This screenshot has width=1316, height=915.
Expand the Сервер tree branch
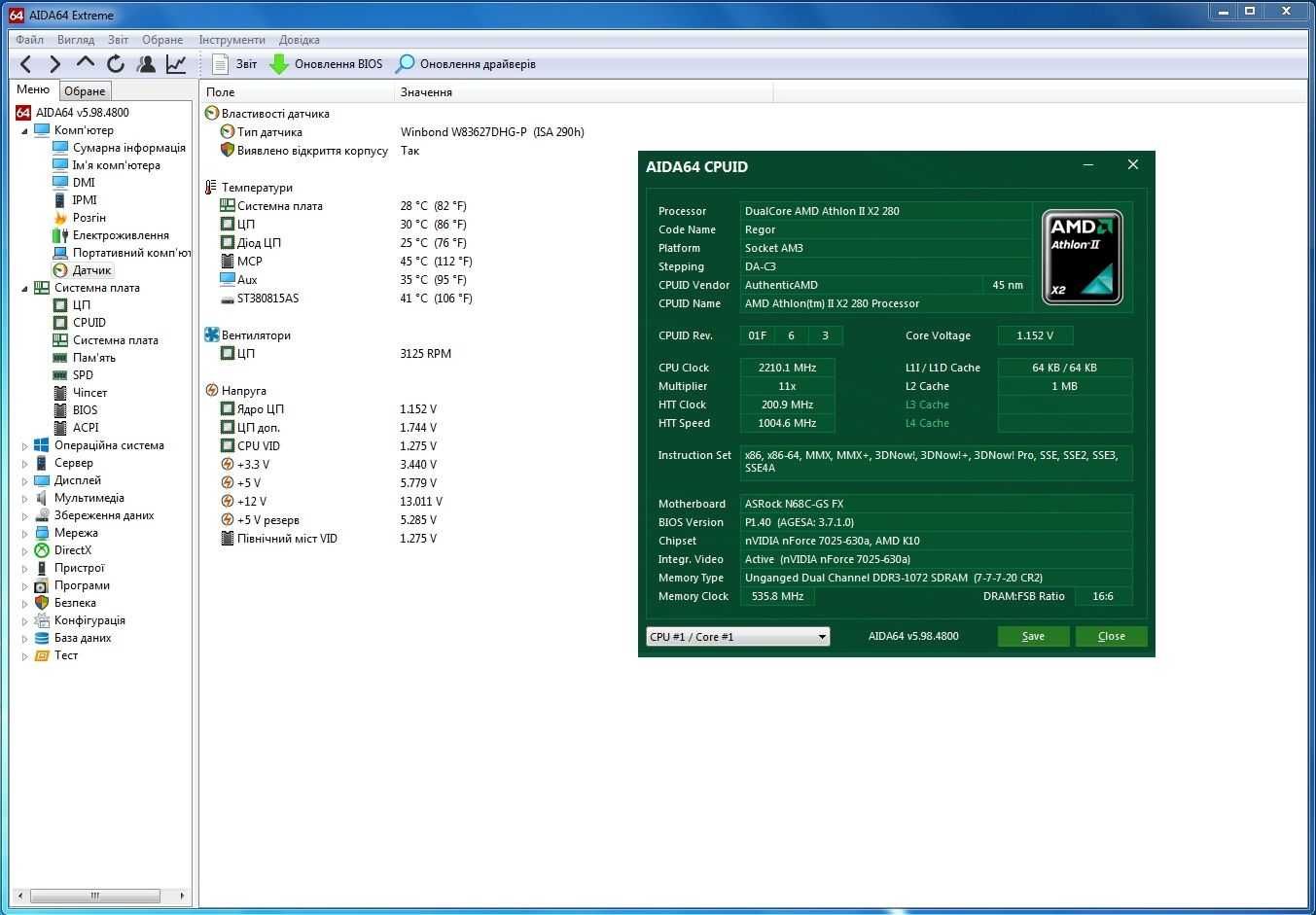point(24,463)
